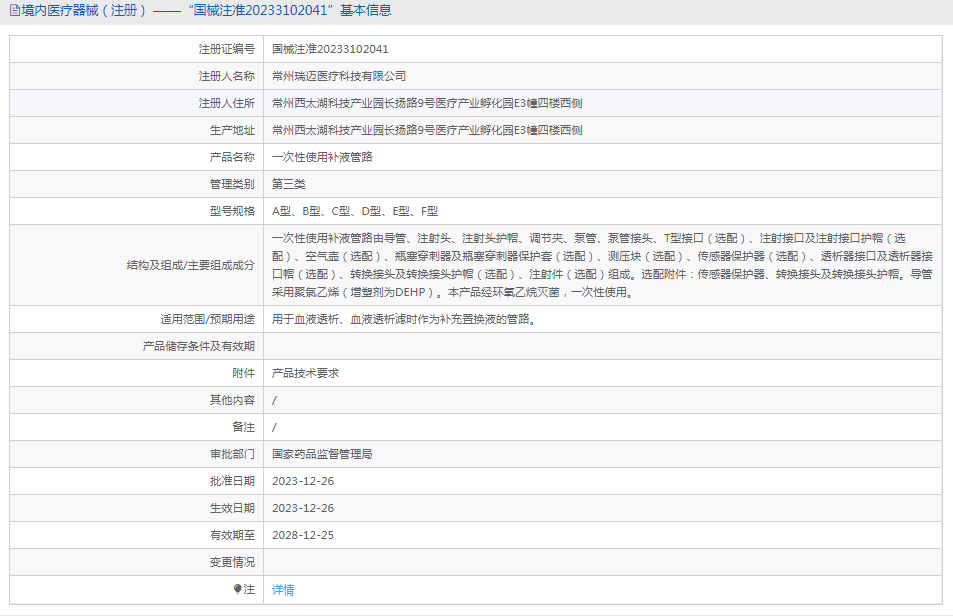Select the product name 一次性使用补液管路
Screen dimensions: 953x616
(322, 157)
